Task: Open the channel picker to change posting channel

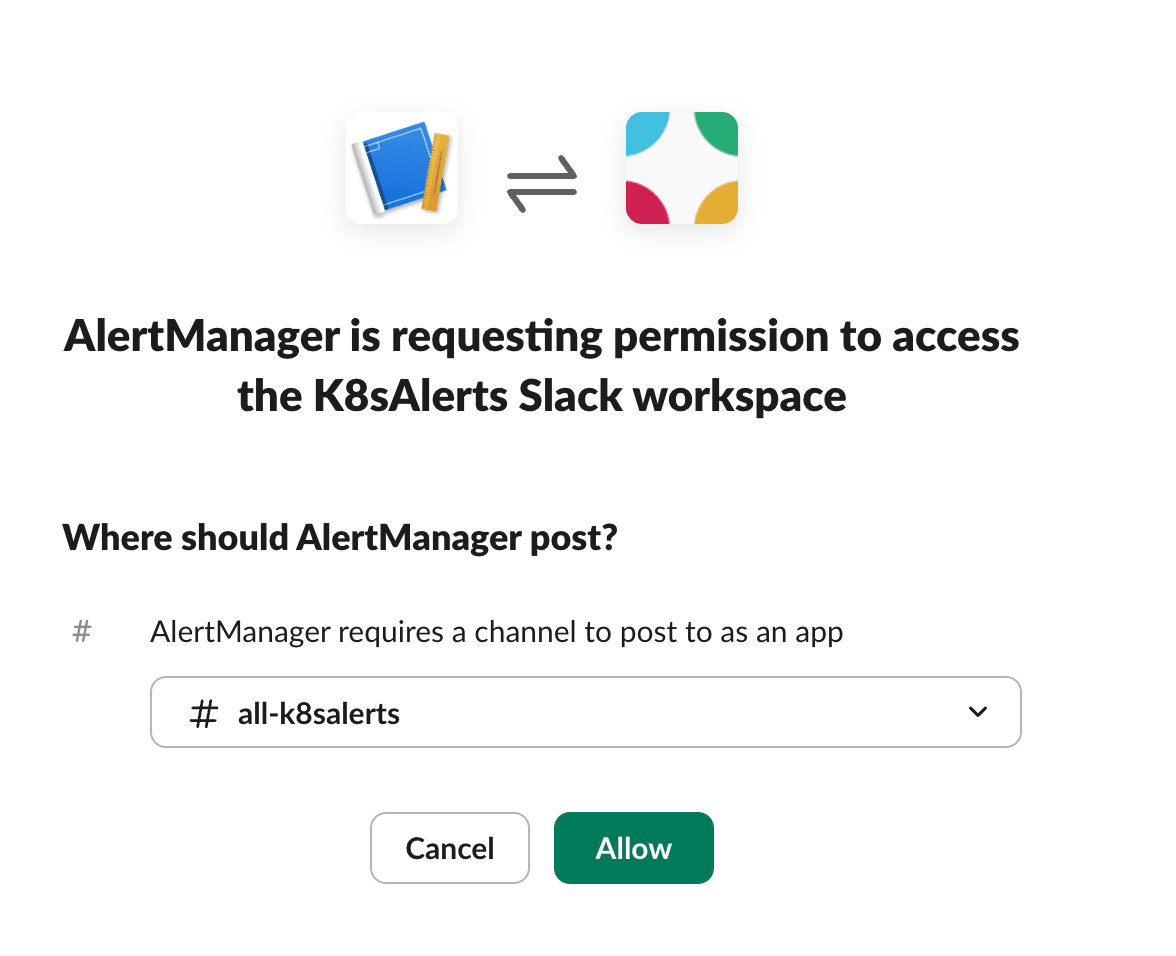Action: [x=586, y=712]
